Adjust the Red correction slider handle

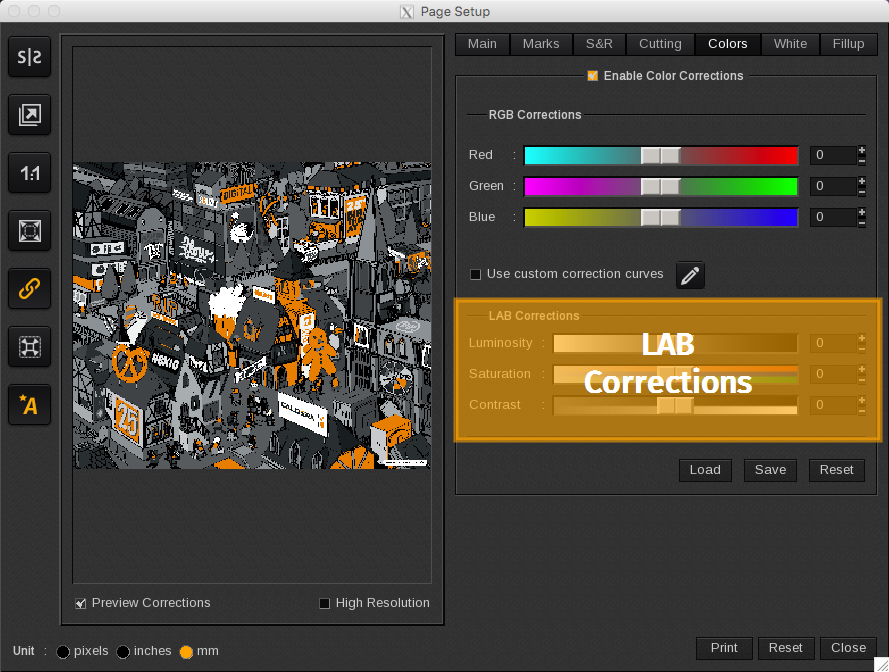(x=660, y=155)
